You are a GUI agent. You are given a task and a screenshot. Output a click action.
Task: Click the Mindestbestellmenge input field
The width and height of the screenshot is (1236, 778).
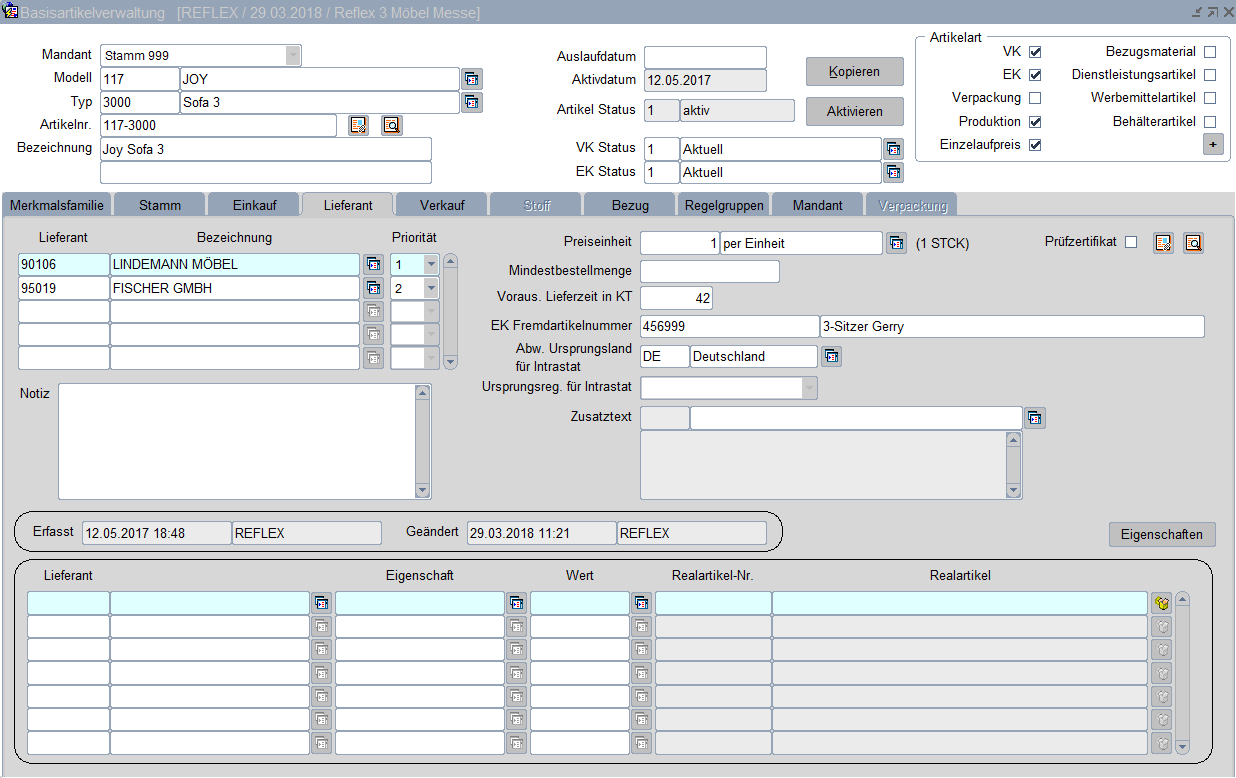coord(709,271)
